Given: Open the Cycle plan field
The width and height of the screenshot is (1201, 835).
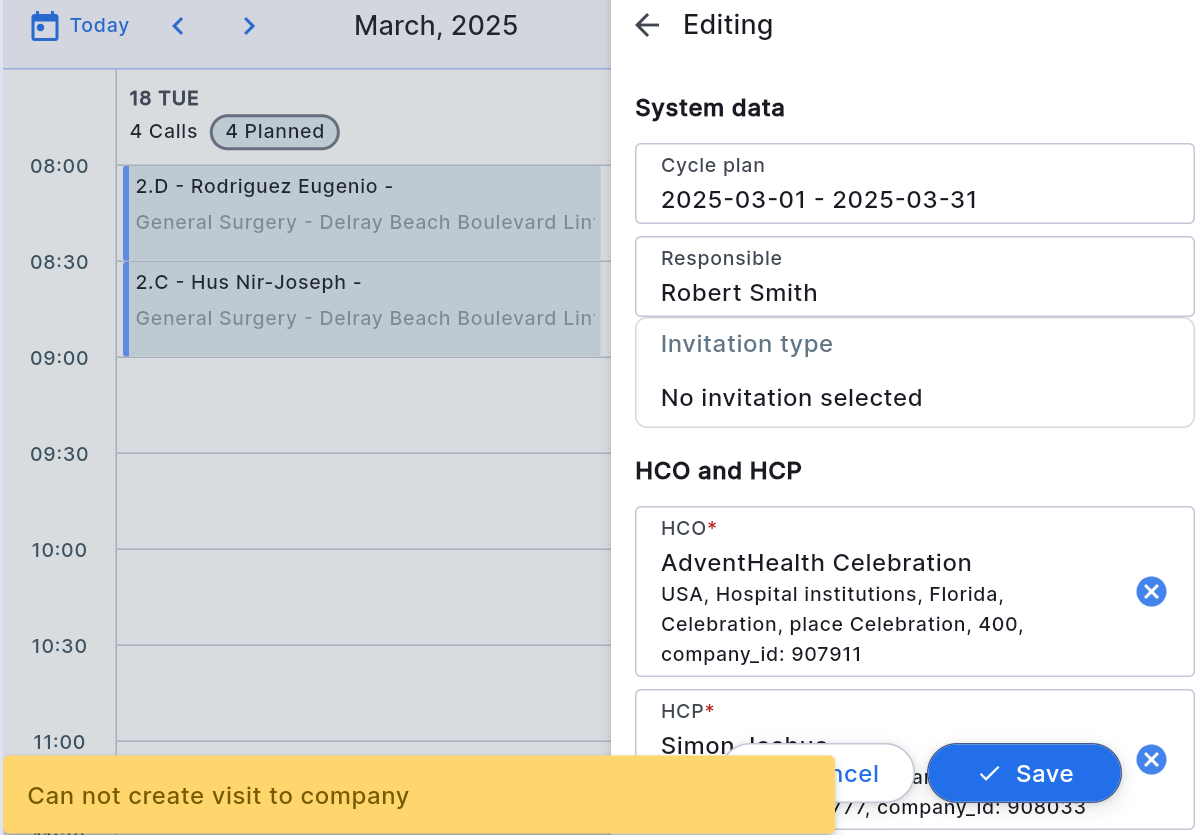Looking at the screenshot, I should [x=914, y=184].
